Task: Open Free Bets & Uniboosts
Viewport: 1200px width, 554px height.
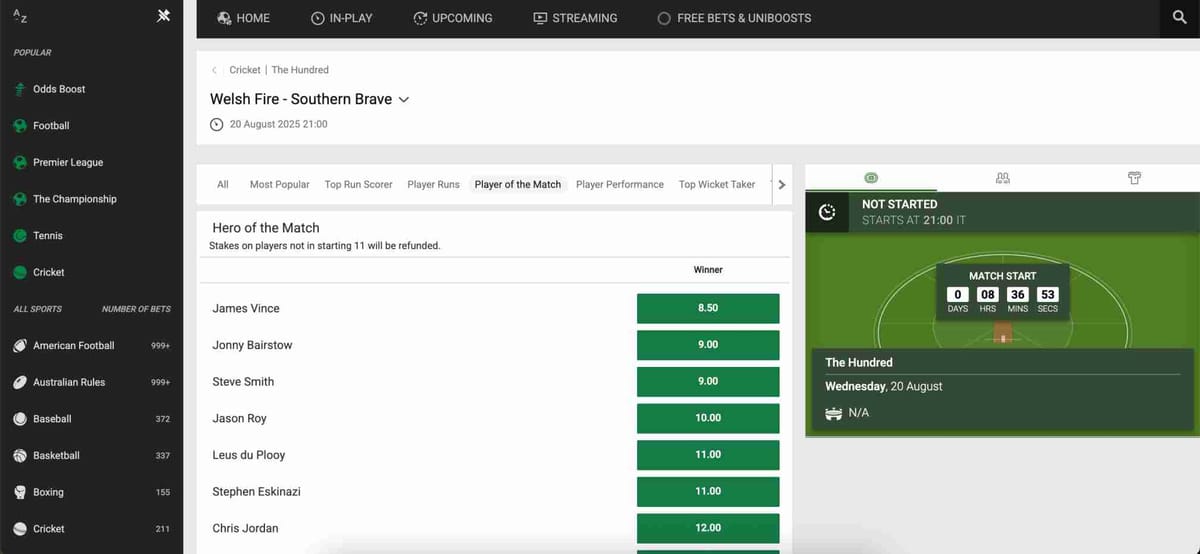Action: pos(734,18)
